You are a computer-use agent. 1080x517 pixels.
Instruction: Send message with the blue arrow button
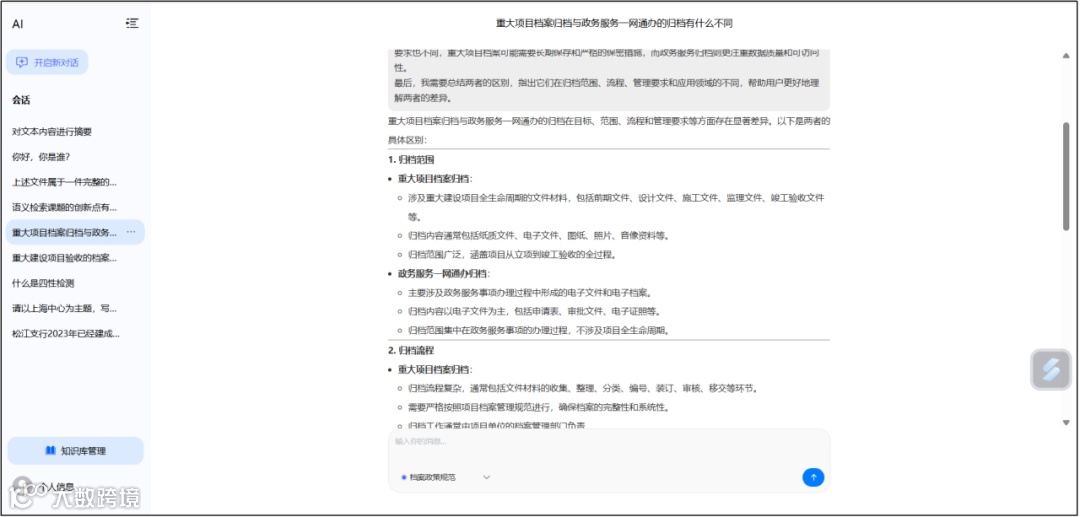pyautogui.click(x=813, y=477)
